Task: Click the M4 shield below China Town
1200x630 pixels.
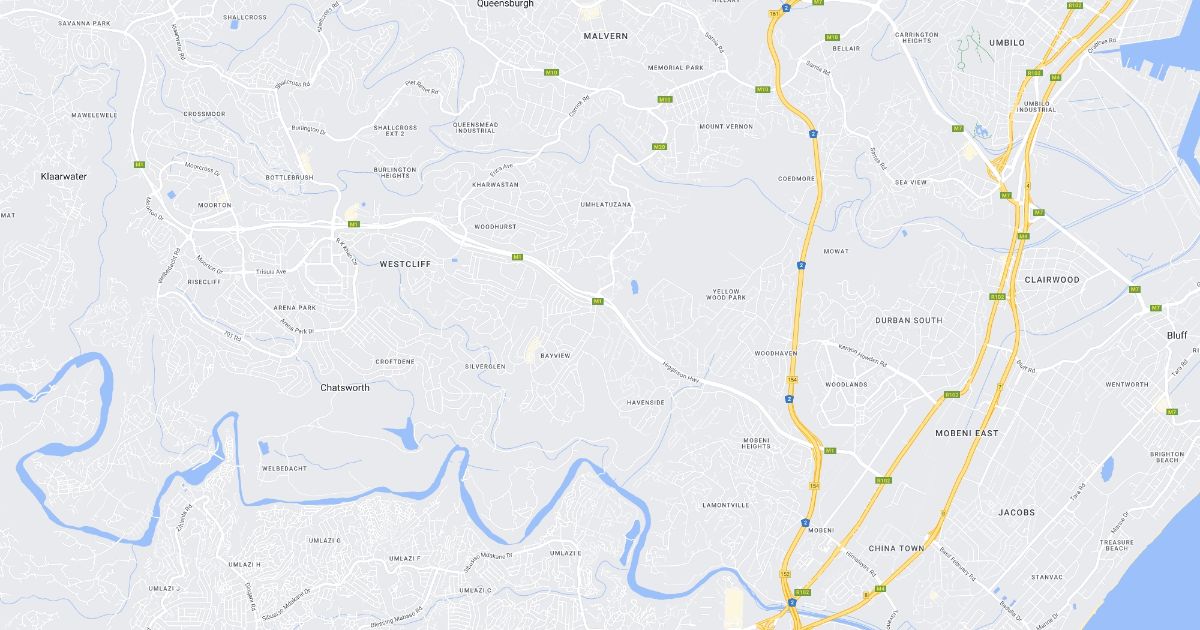Action: [x=880, y=589]
